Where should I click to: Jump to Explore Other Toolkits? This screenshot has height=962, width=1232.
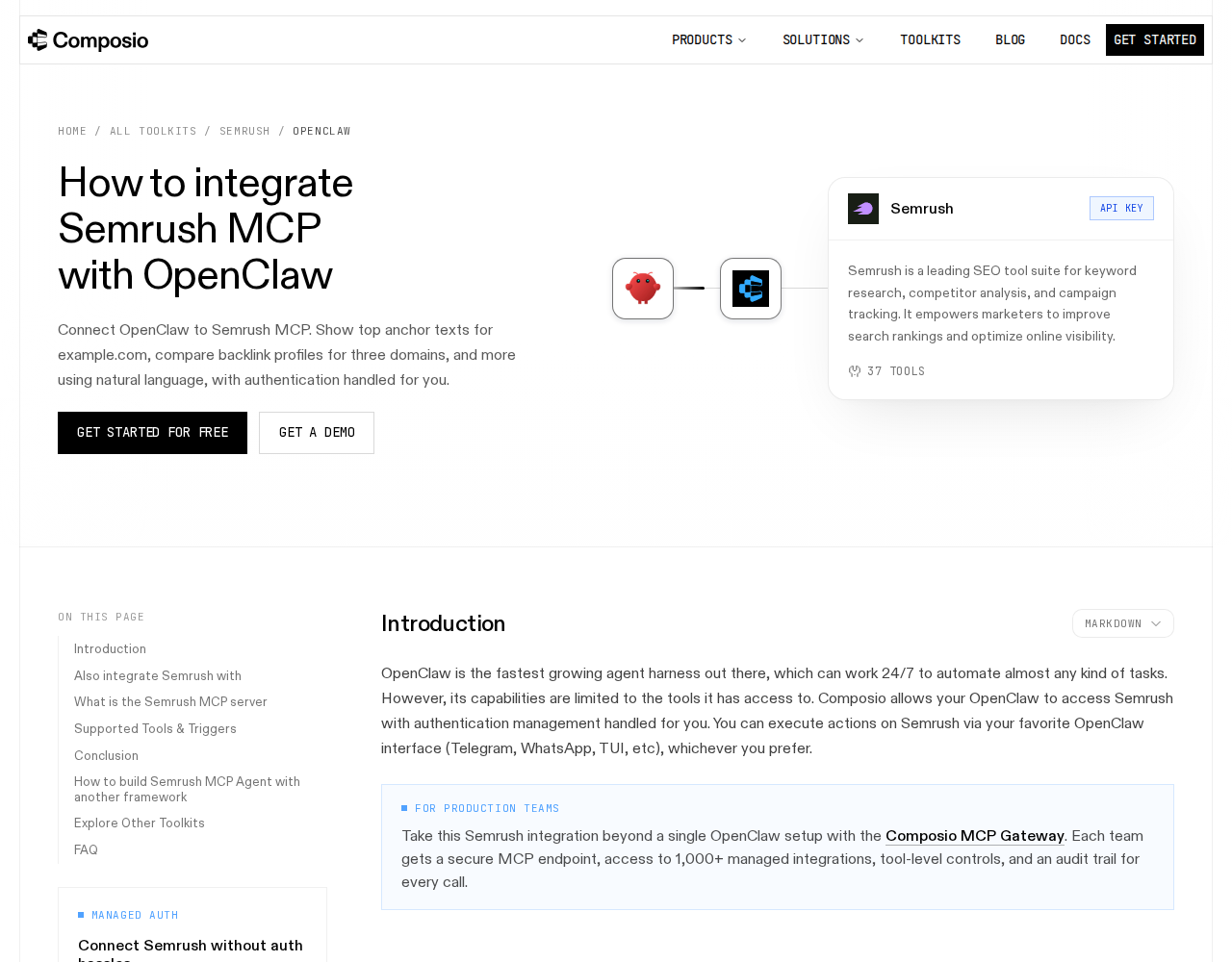point(140,823)
